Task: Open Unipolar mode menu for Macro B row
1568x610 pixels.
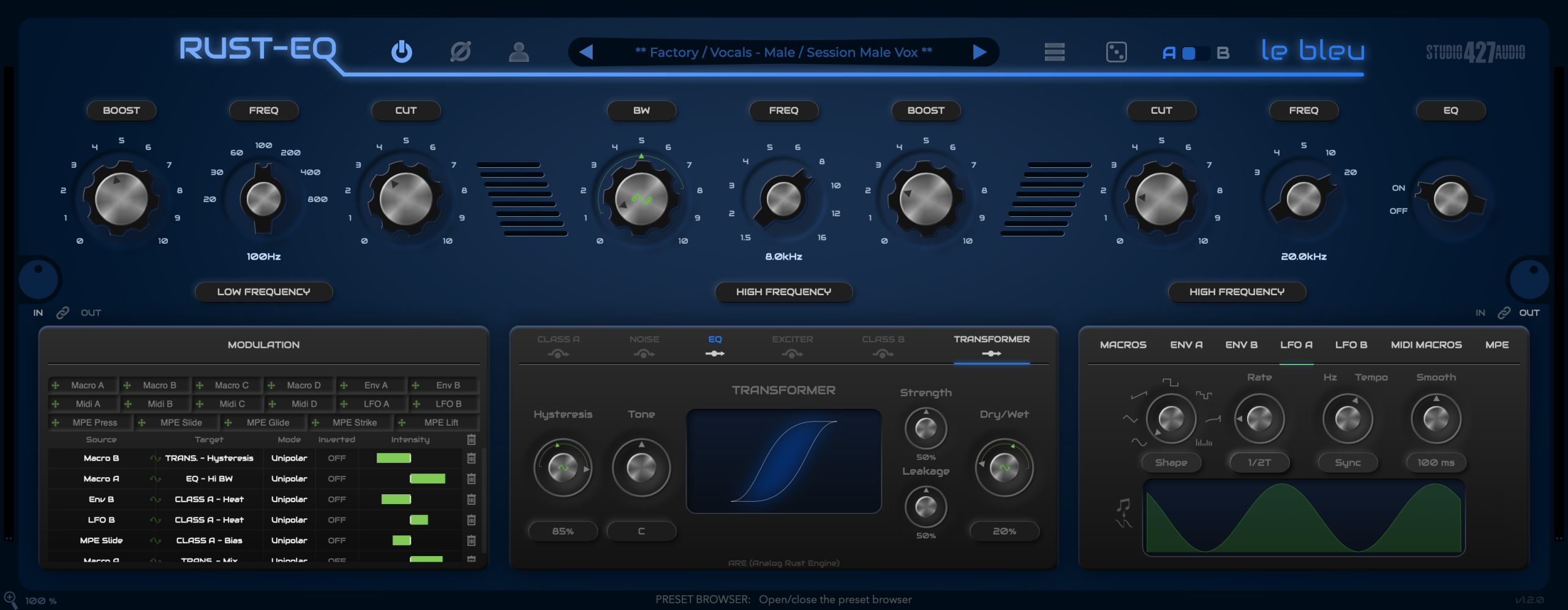Action: click(289, 458)
